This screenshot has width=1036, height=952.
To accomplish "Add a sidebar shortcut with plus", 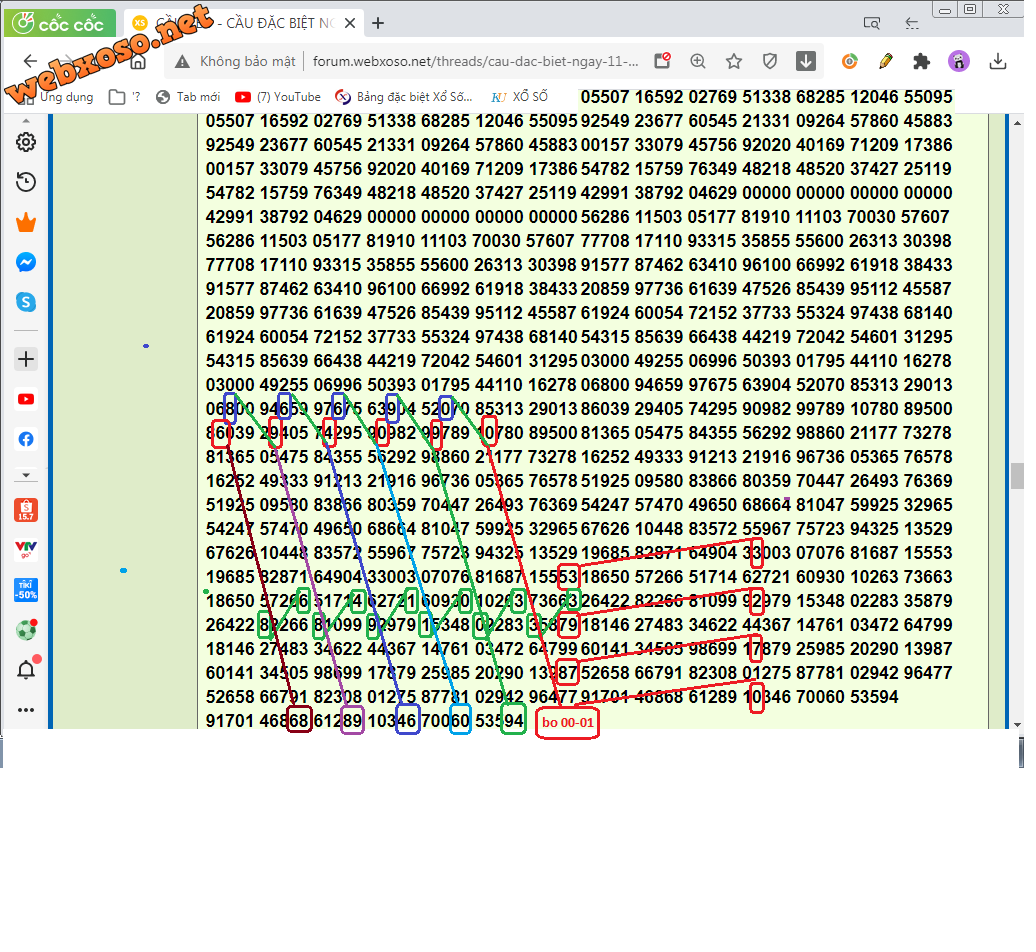I will point(26,359).
